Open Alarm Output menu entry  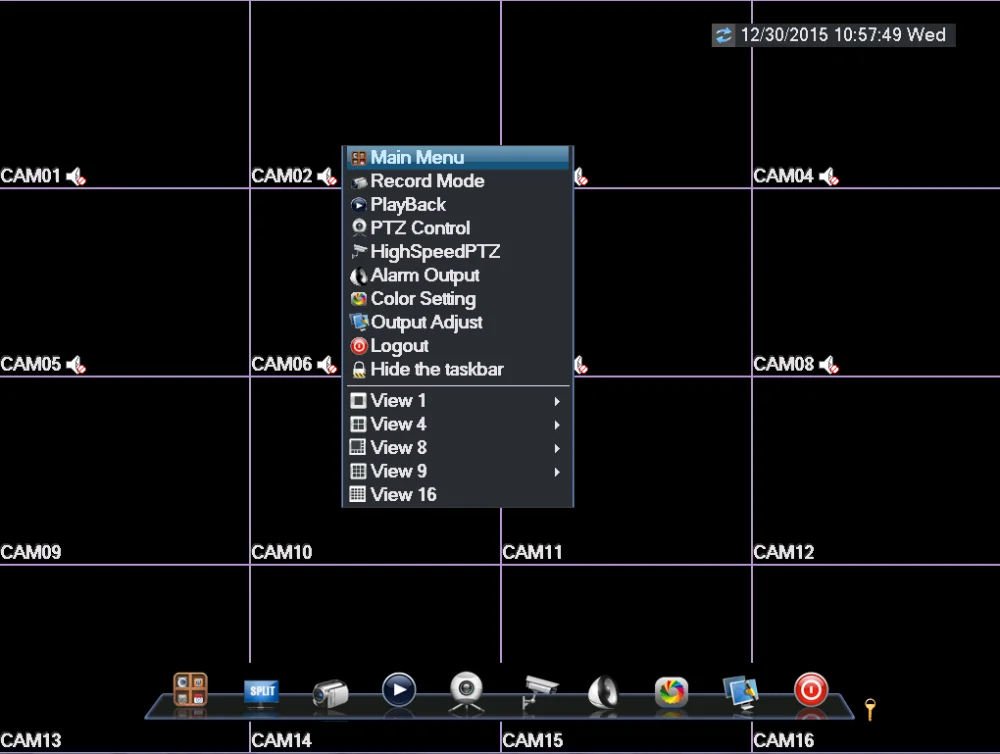coord(457,276)
